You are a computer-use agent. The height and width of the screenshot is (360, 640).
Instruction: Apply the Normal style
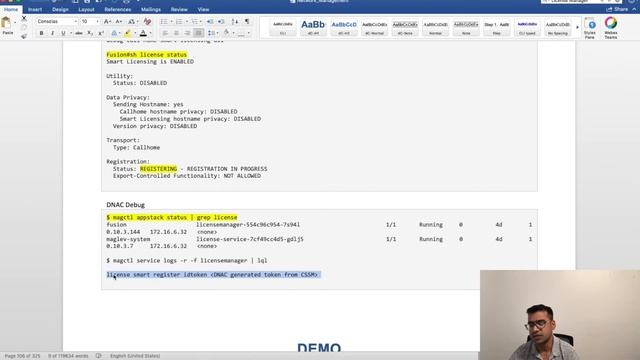(x=436, y=27)
